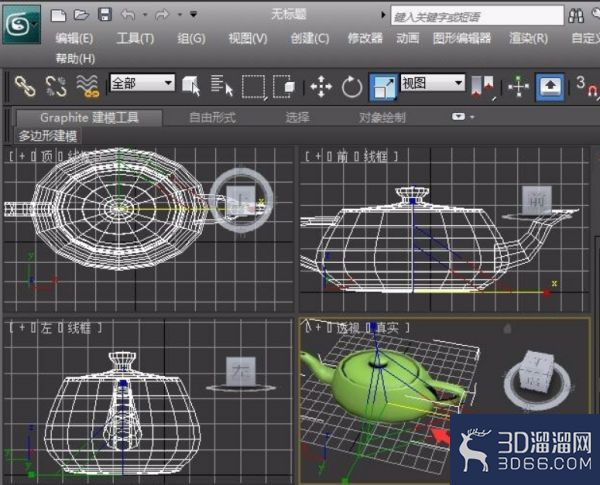Open the 视图 reference coordinate dropdown
Image resolution: width=600 pixels, height=485 pixels.
click(x=433, y=83)
